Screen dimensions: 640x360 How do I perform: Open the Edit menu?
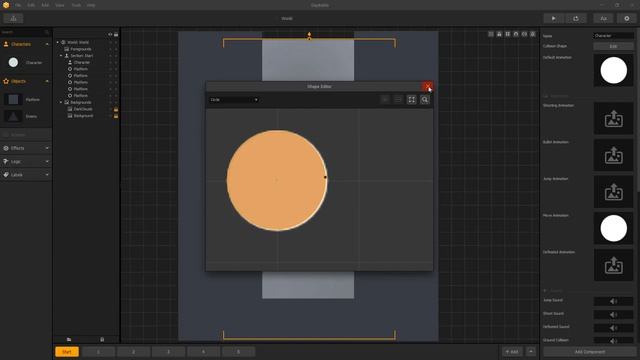31,5
